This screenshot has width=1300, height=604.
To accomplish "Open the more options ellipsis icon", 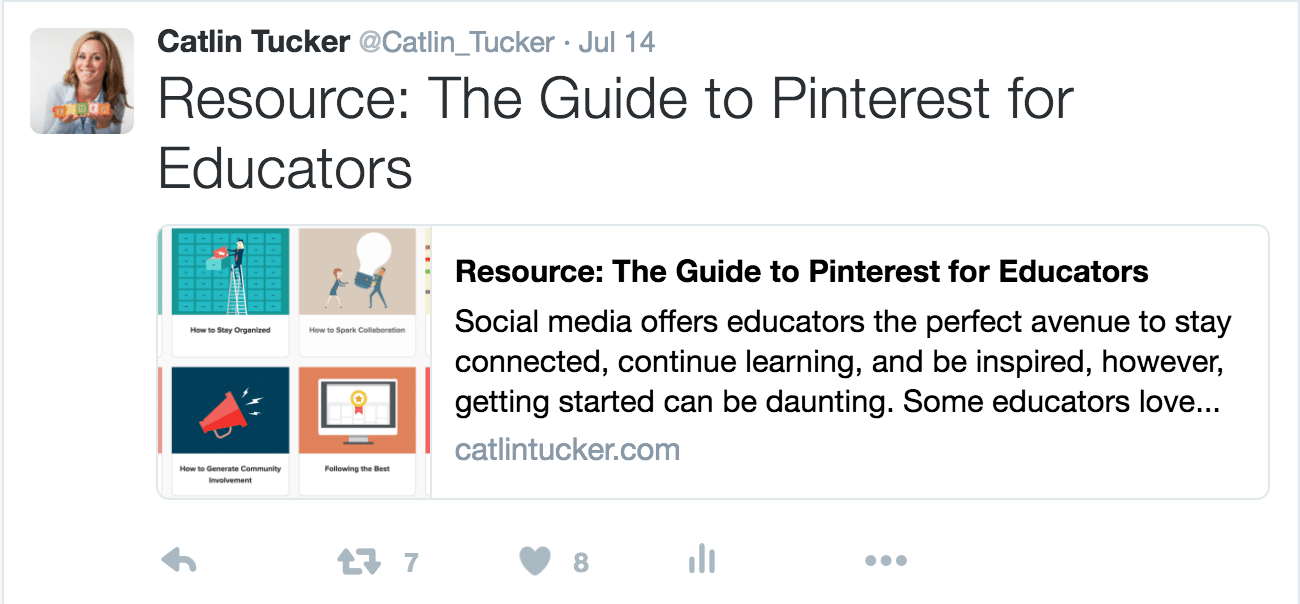I will 886,561.
